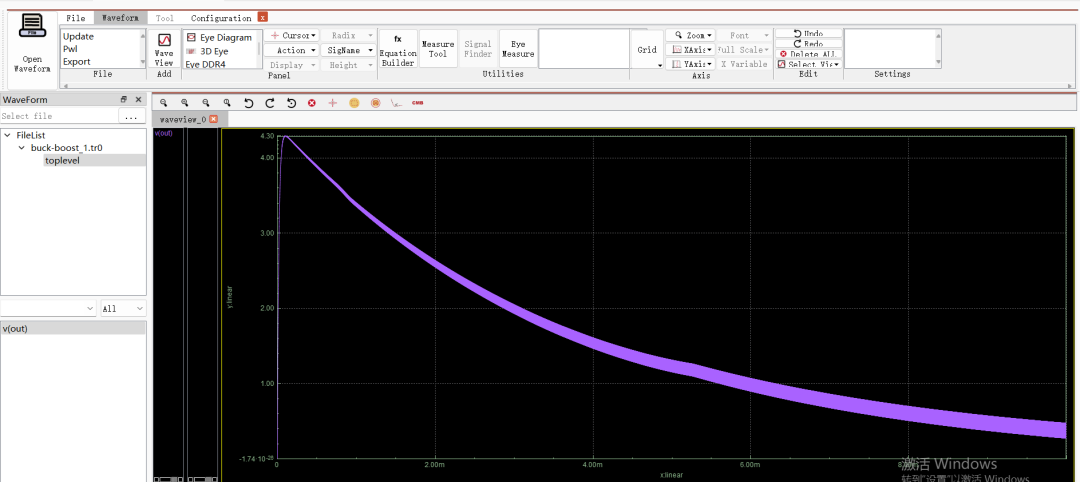
Task: Click the browse '...' file button
Action: point(132,116)
